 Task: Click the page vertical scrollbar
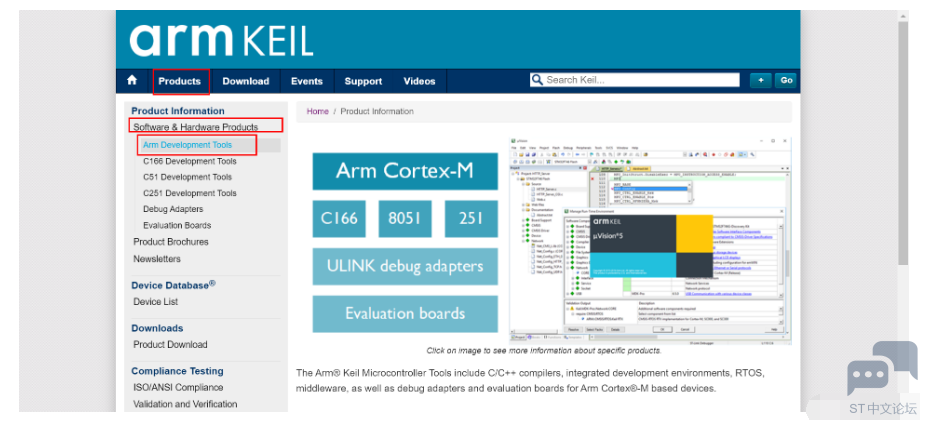pos(903,142)
